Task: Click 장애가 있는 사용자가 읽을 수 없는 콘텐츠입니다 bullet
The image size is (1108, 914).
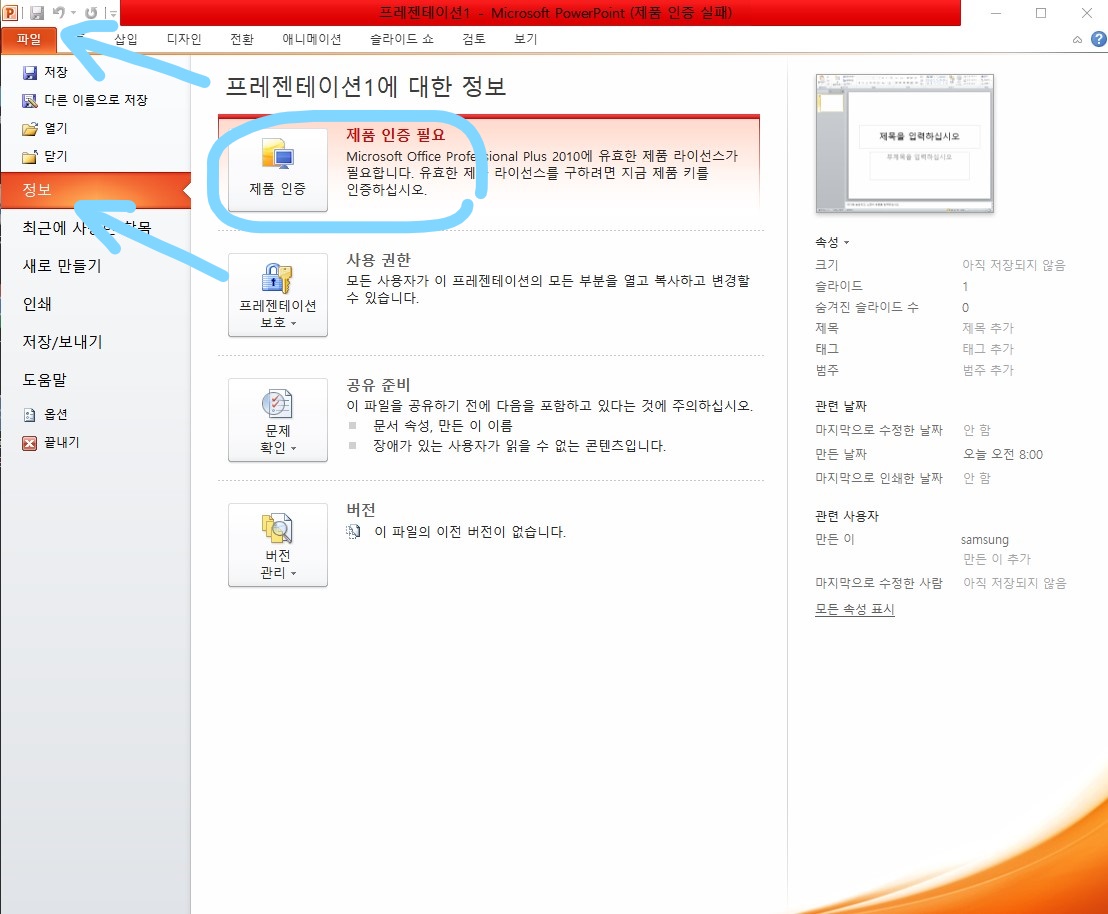Action: [x=519, y=446]
